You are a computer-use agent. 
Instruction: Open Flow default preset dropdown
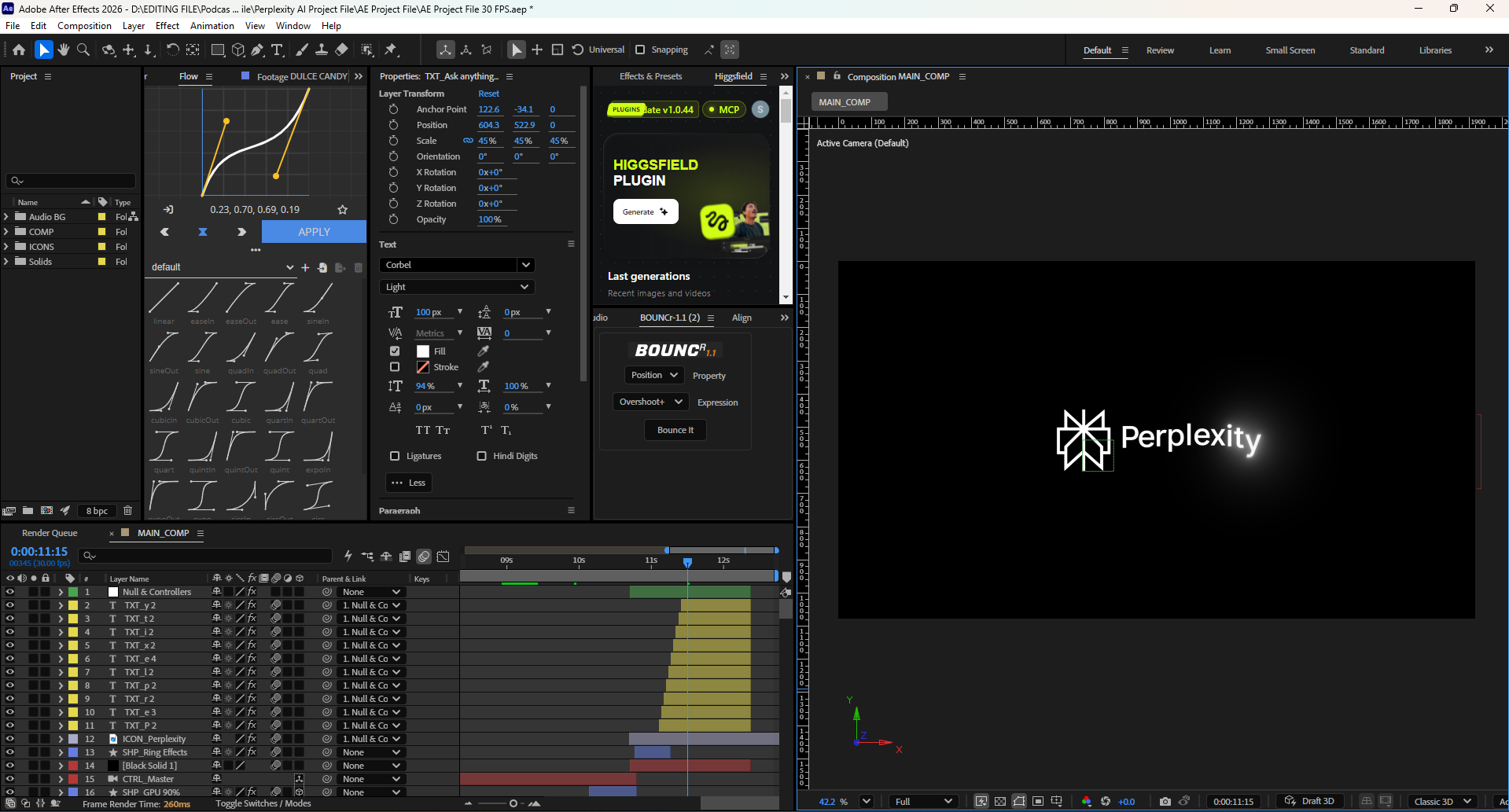coord(222,267)
